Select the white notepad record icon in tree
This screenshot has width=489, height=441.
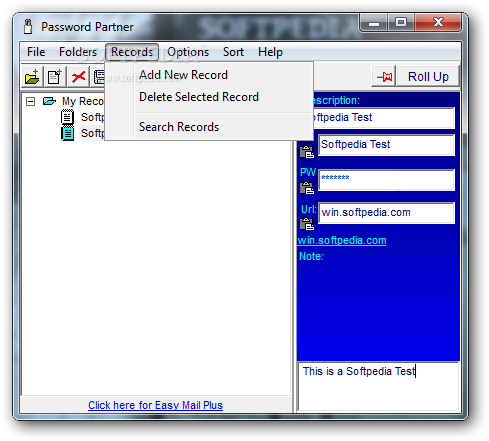67,117
